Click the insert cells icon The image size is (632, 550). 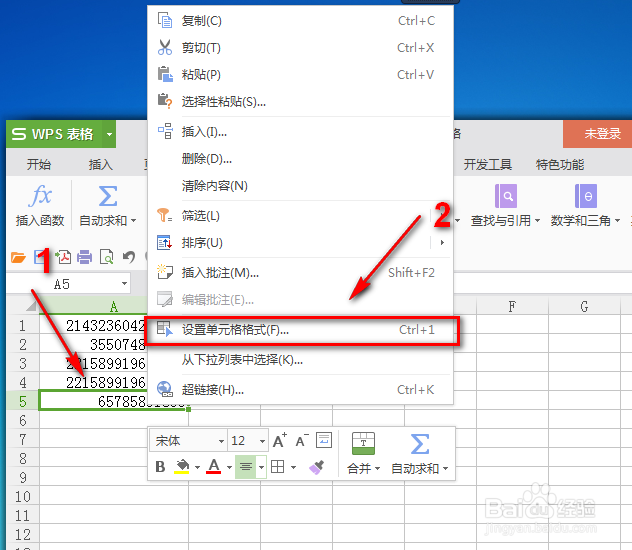tap(165, 131)
